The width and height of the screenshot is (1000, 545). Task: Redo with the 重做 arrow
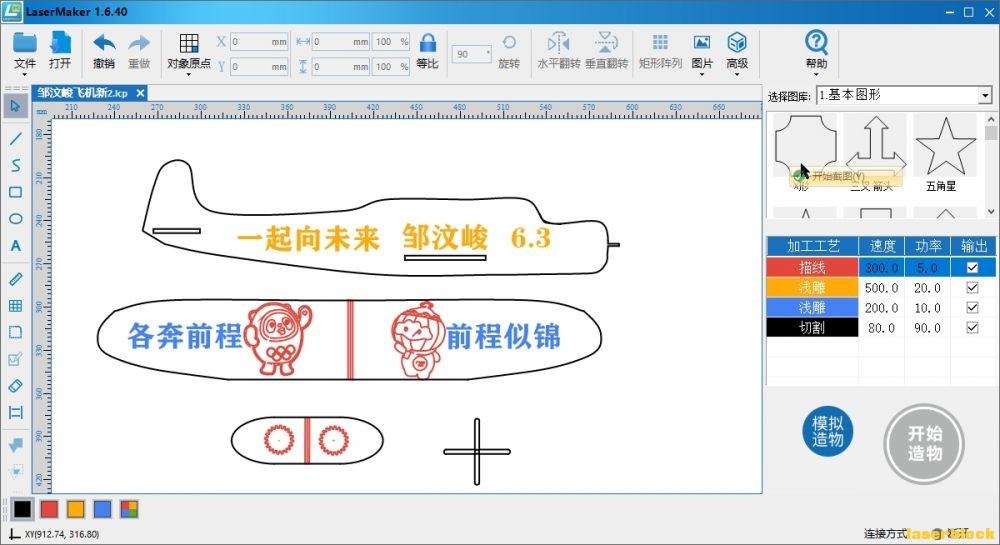tap(138, 50)
